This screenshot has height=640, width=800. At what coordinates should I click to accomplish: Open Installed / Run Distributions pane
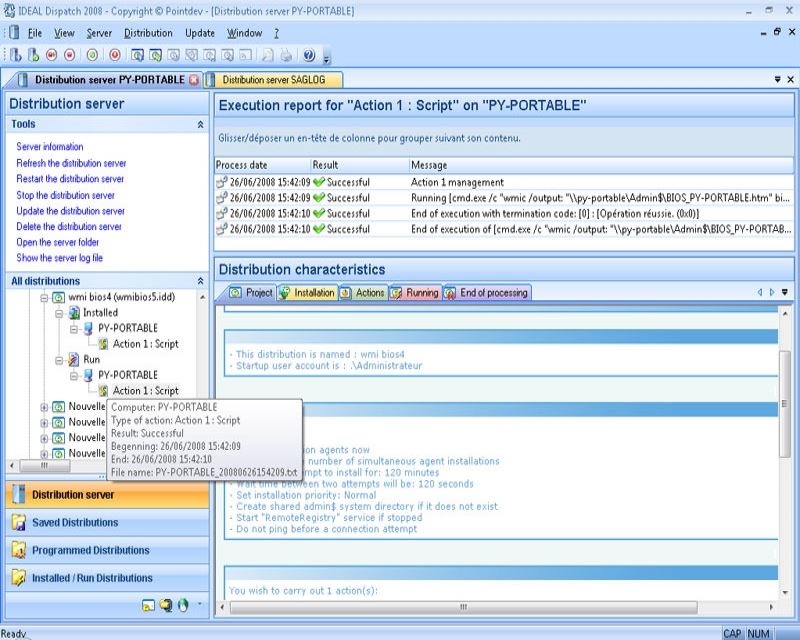pyautogui.click(x=92, y=578)
